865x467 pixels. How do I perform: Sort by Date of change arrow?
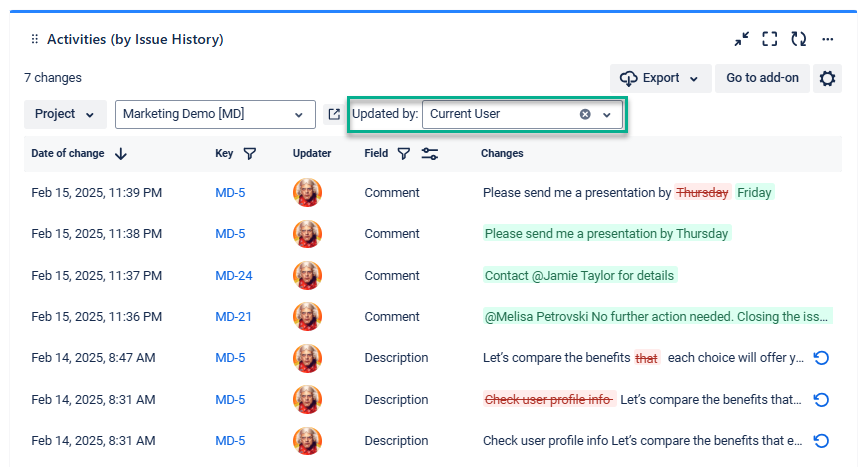(121, 154)
